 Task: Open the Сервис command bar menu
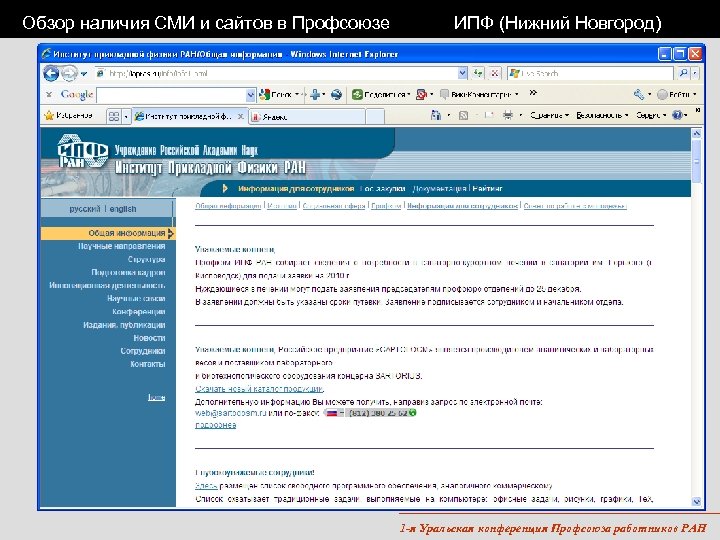pos(651,115)
